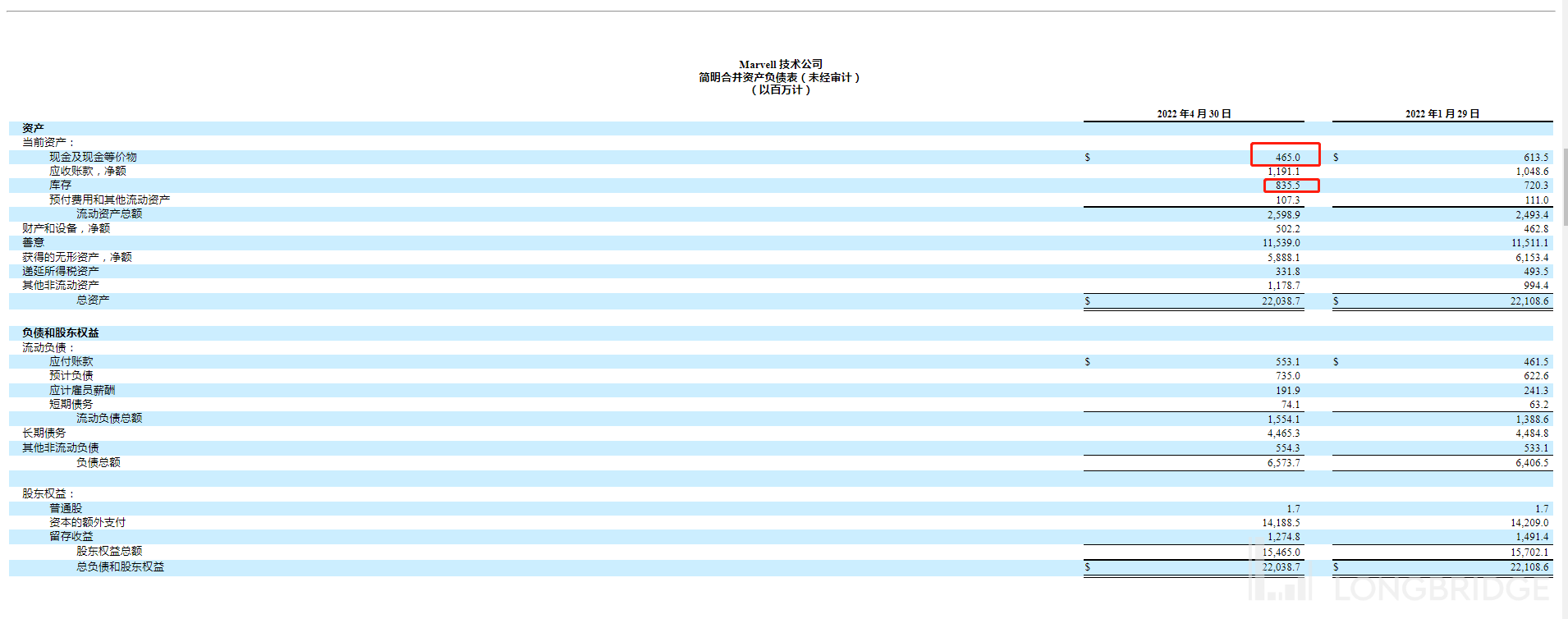This screenshot has width=1568, height=619.
Task: Click the 资产 section heading
Action: [x=33, y=128]
